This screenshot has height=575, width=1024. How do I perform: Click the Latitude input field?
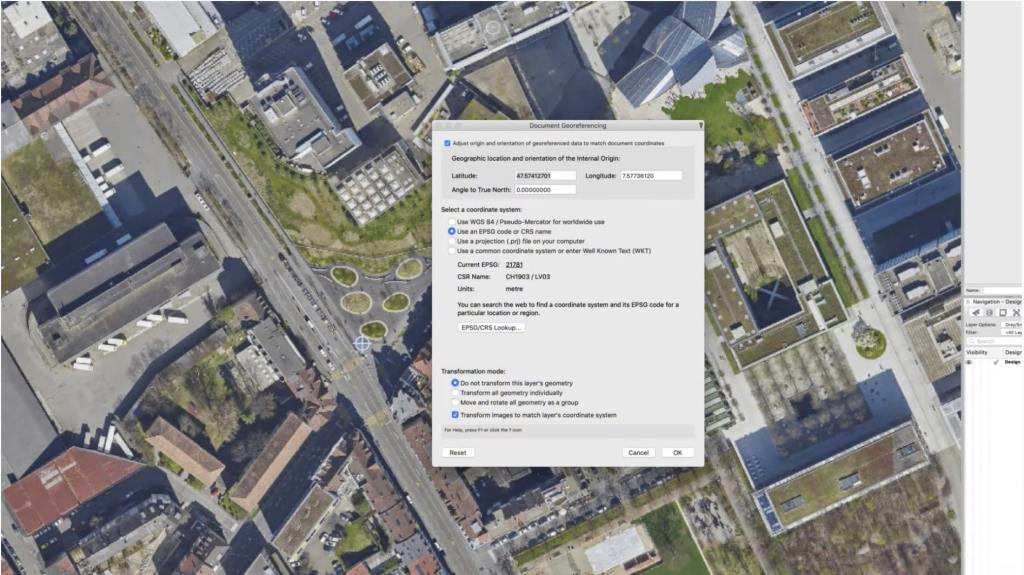(x=545, y=175)
